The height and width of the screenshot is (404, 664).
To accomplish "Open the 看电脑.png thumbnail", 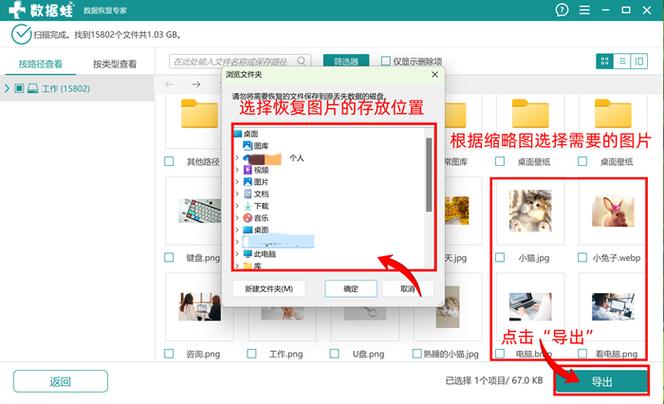I will coord(613,306).
